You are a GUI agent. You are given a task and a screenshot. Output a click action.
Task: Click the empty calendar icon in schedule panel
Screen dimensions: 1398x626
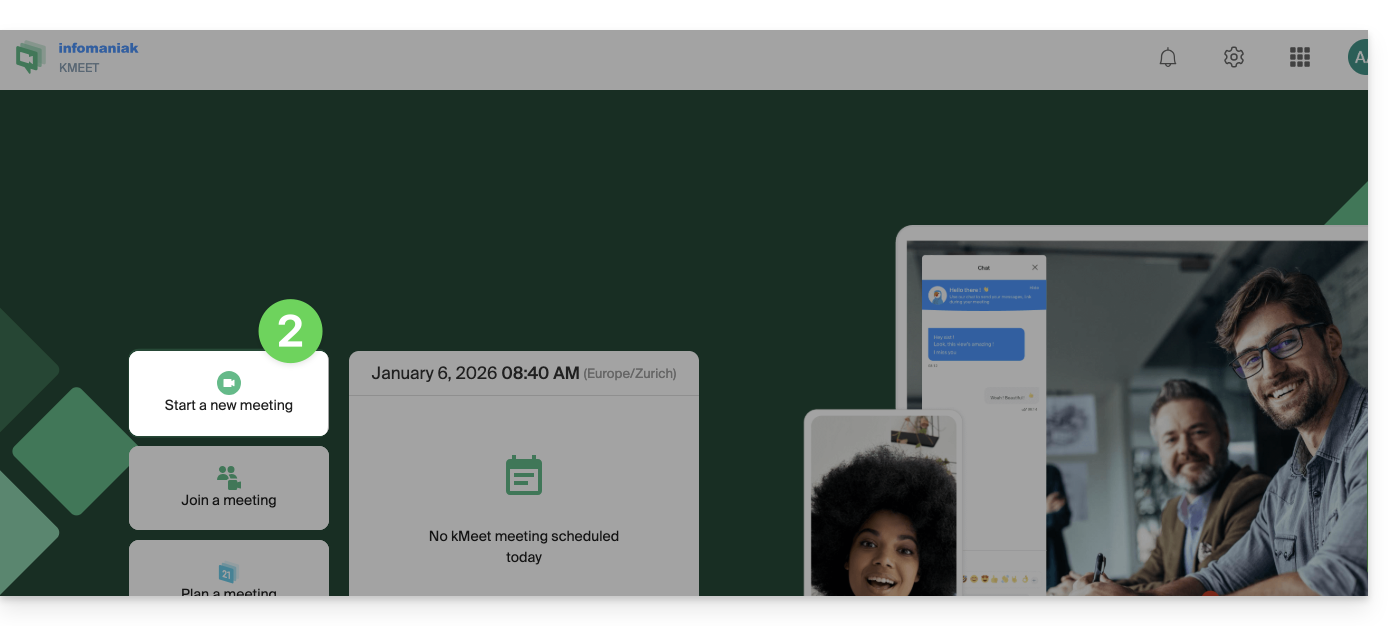point(523,476)
